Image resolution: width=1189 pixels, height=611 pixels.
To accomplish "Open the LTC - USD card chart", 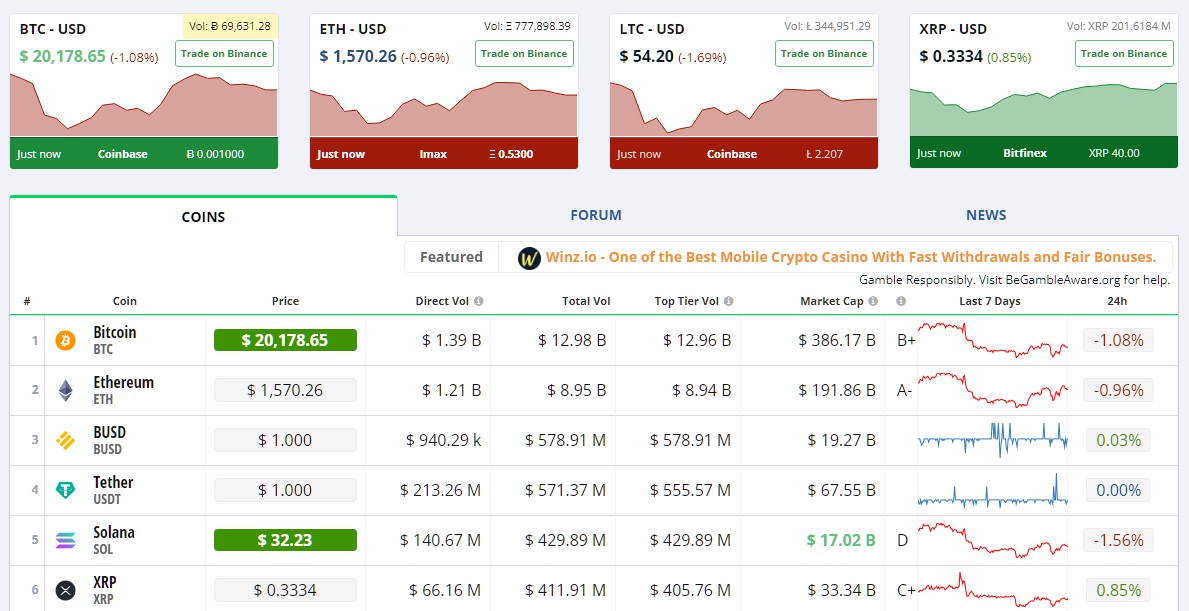I will point(744,108).
